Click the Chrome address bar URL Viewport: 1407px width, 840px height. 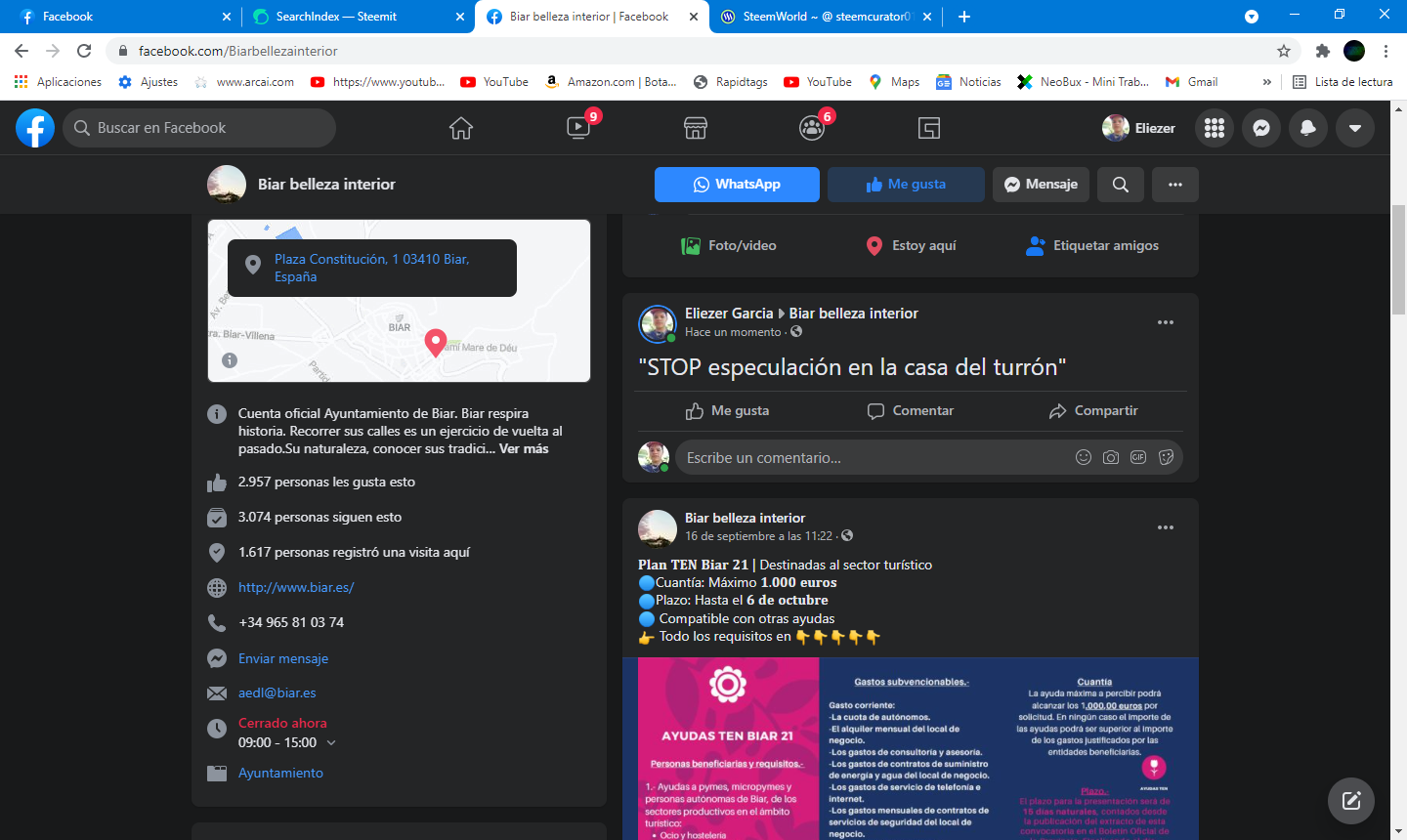pyautogui.click(x=238, y=51)
